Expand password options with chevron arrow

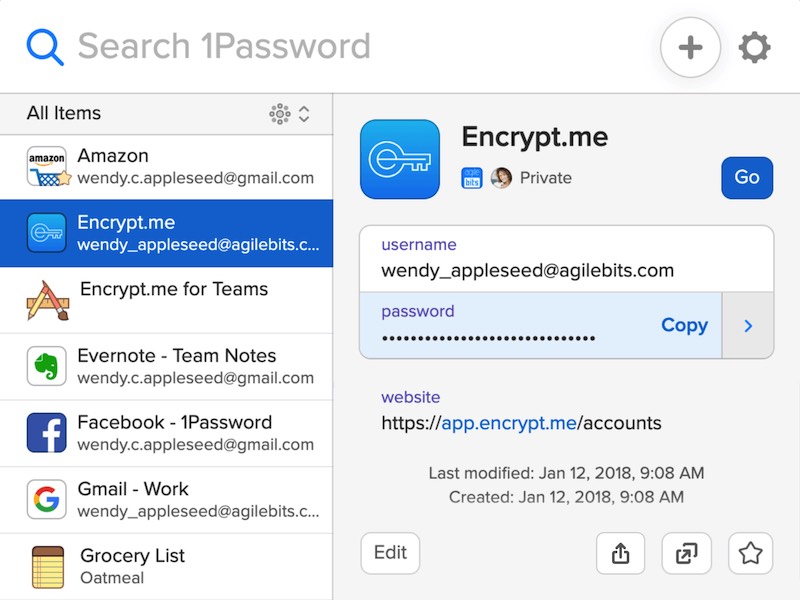click(x=748, y=325)
